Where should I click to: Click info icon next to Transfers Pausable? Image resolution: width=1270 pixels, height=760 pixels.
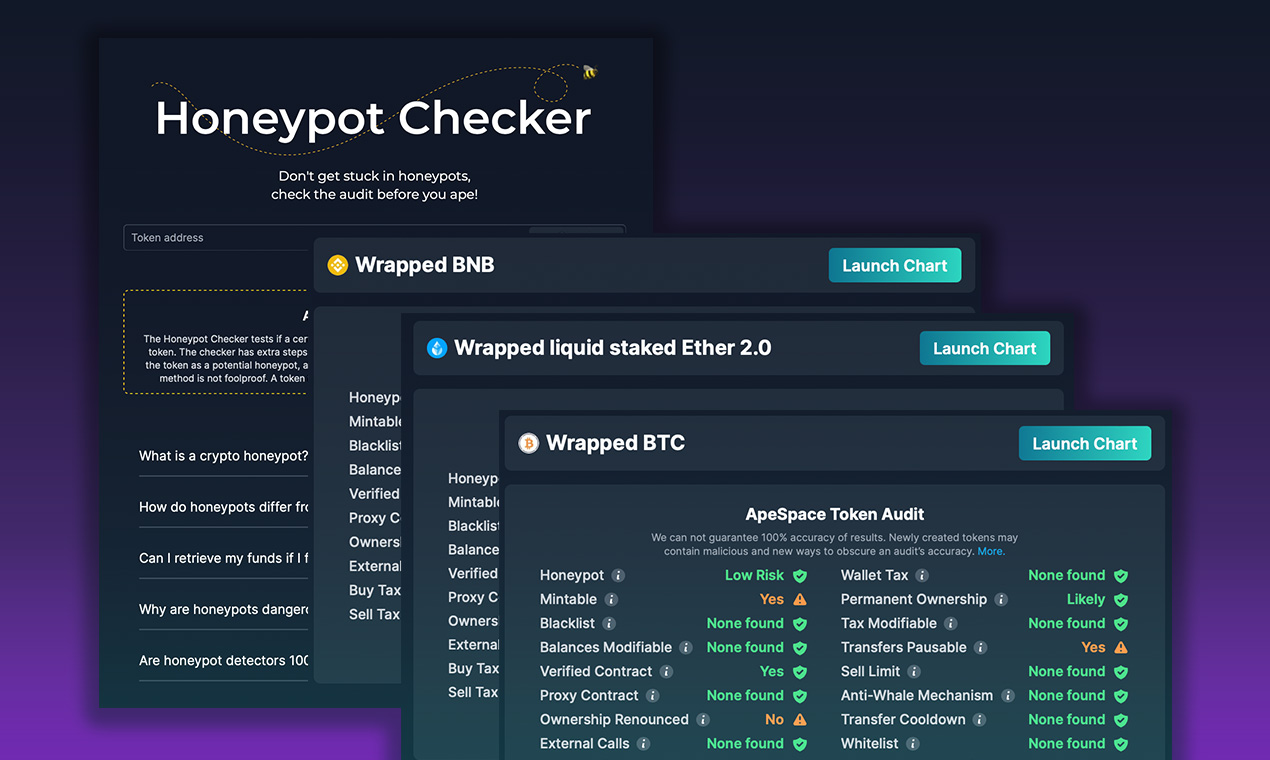click(981, 647)
